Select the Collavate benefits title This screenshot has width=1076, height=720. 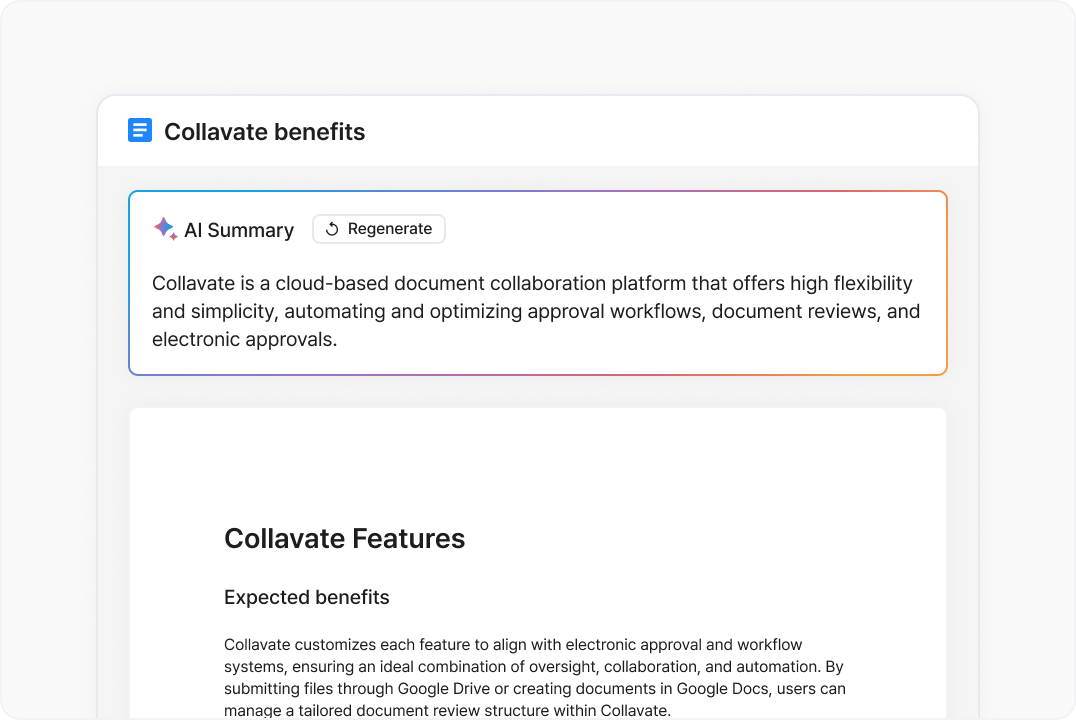point(264,131)
